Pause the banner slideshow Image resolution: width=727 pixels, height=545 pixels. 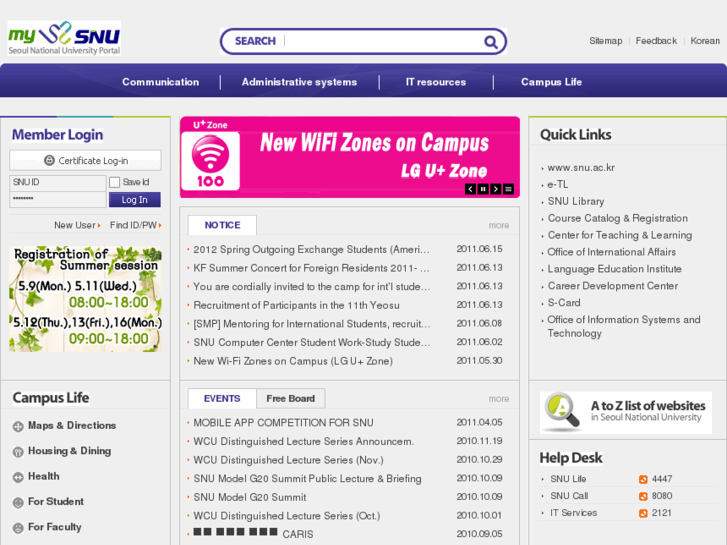pyautogui.click(x=483, y=189)
